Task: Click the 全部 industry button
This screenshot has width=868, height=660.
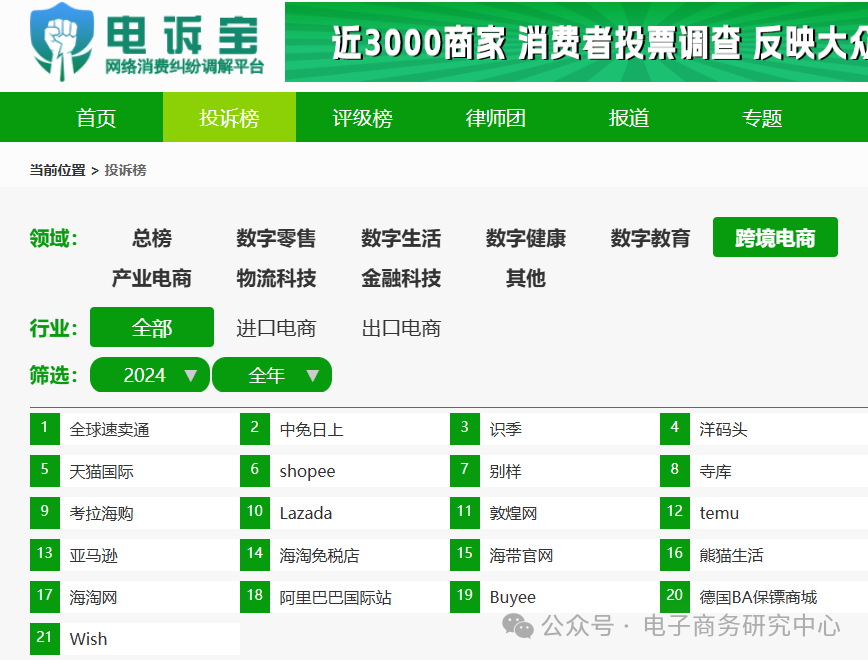Action: 151,327
